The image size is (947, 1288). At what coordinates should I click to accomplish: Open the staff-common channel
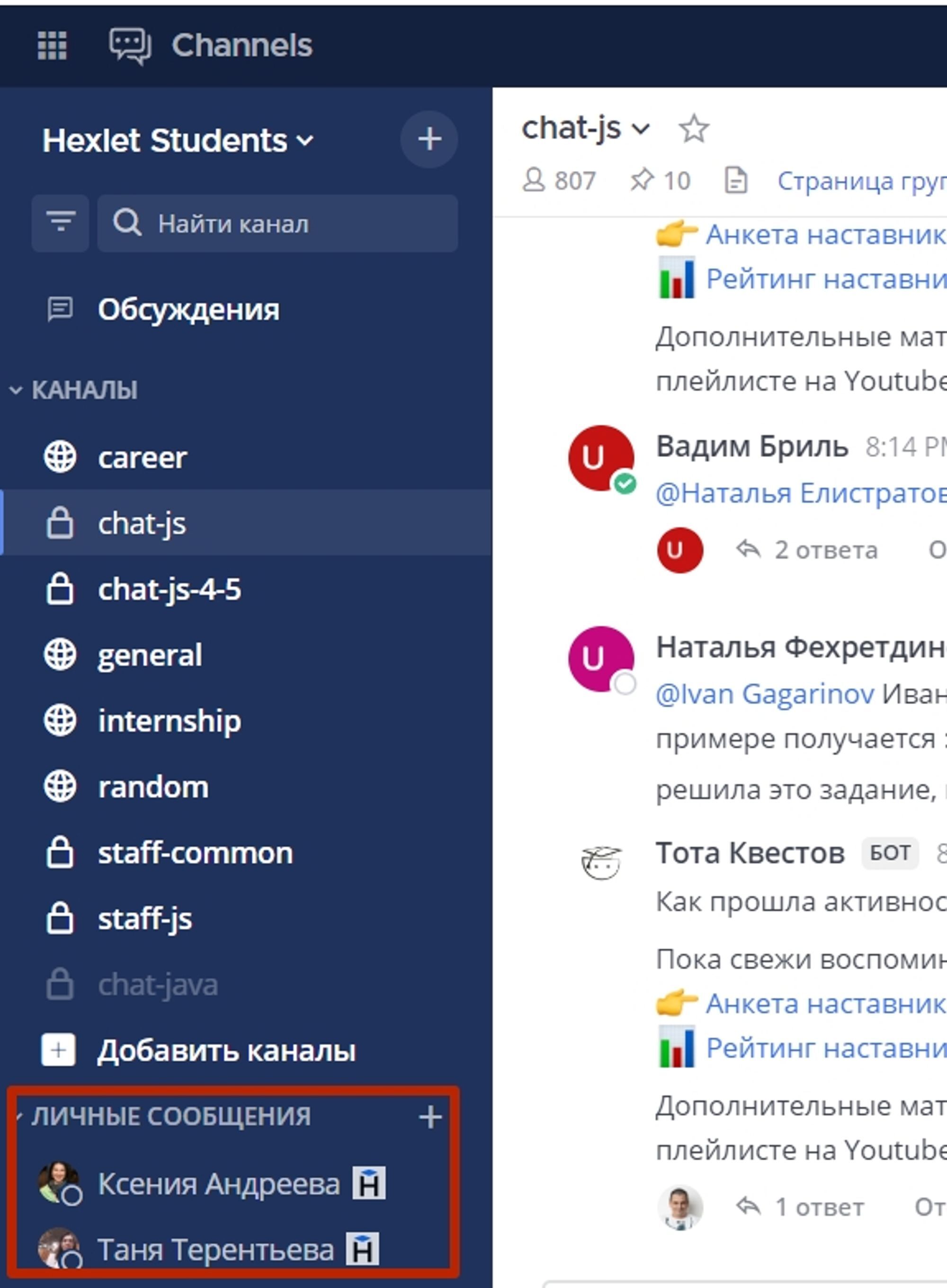click(246, 852)
